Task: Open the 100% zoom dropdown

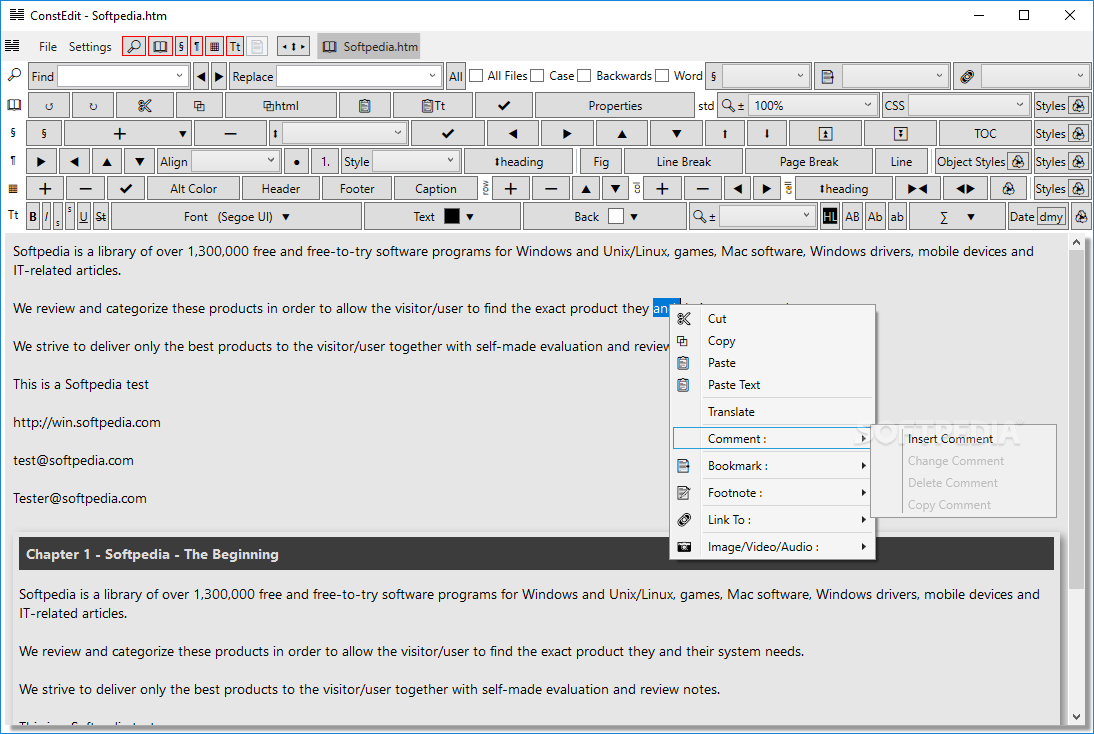Action: point(867,105)
